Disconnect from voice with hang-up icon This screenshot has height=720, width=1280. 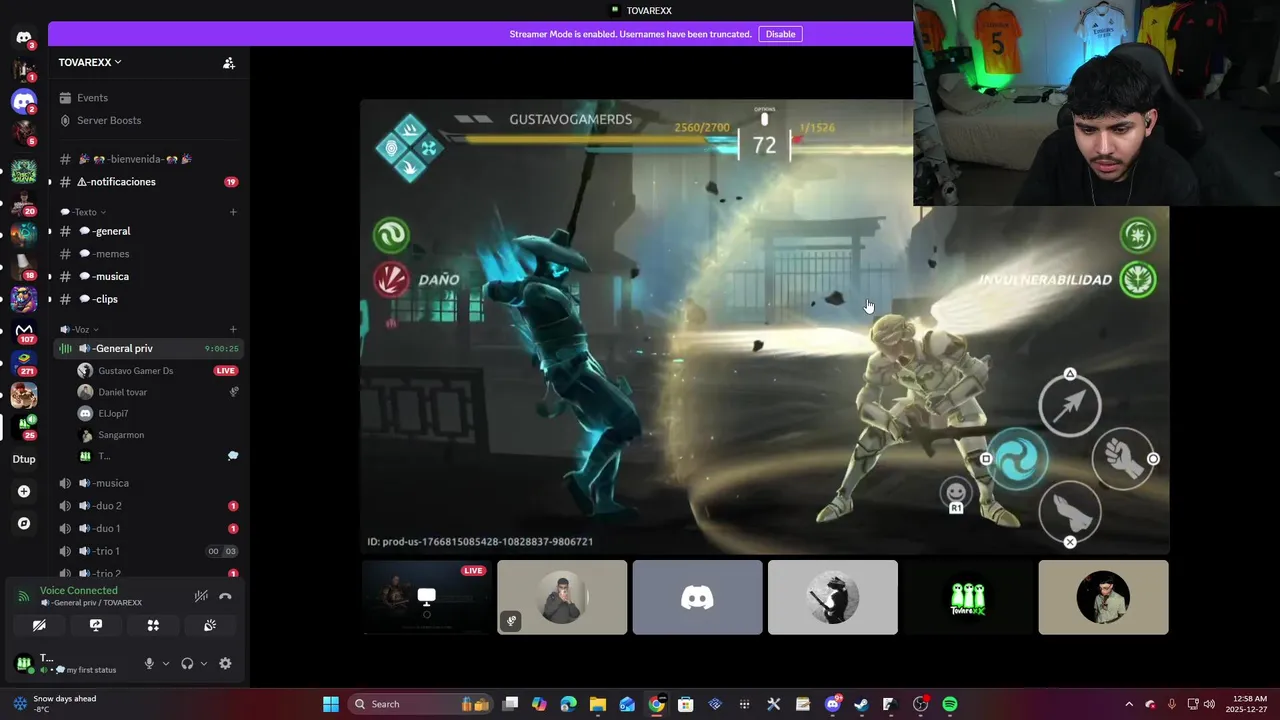click(225, 596)
